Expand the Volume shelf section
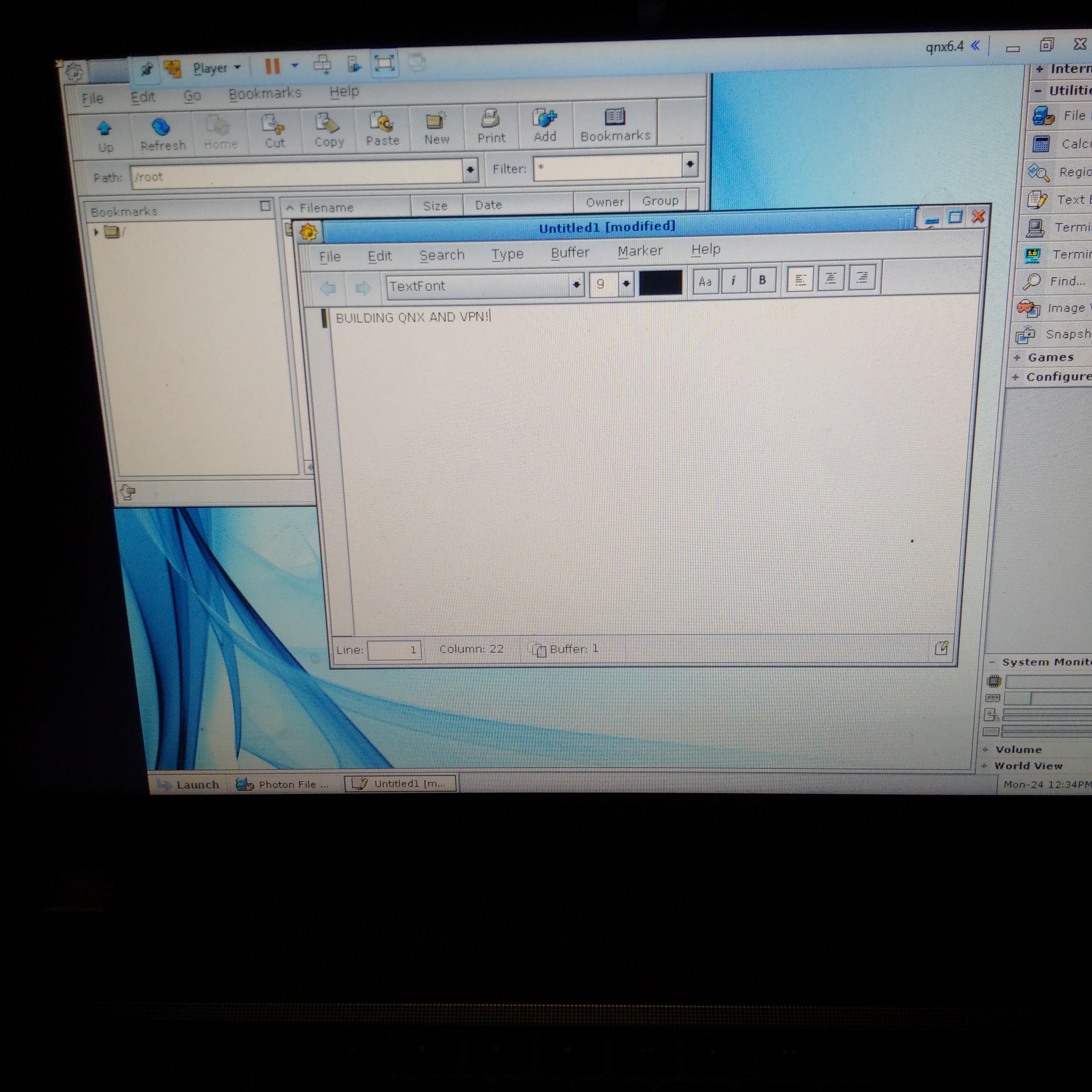1092x1092 pixels. [x=985, y=749]
